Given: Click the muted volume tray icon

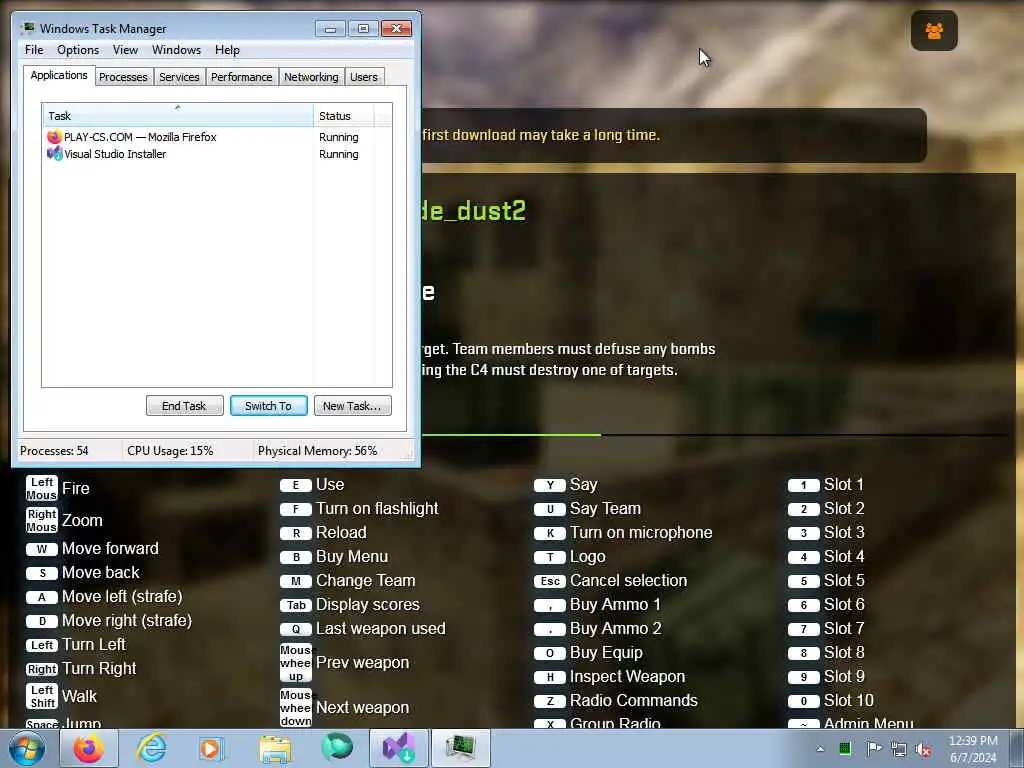Looking at the screenshot, I should coord(923,749).
